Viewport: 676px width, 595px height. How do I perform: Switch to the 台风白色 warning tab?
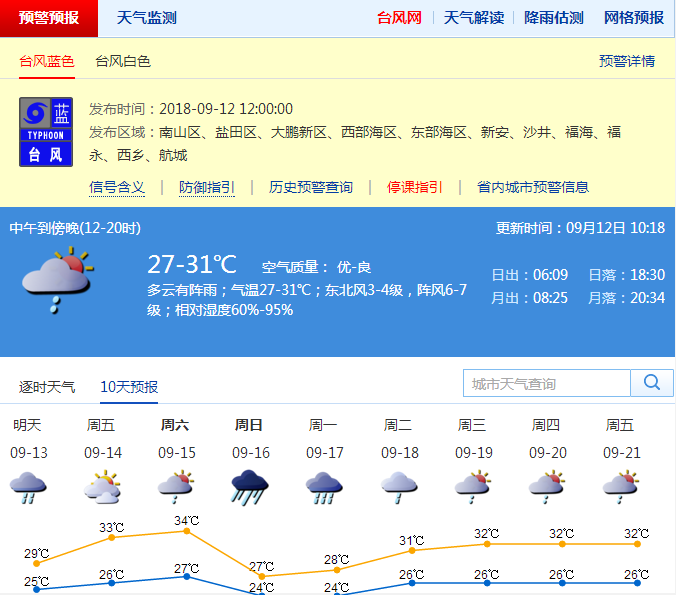123,62
